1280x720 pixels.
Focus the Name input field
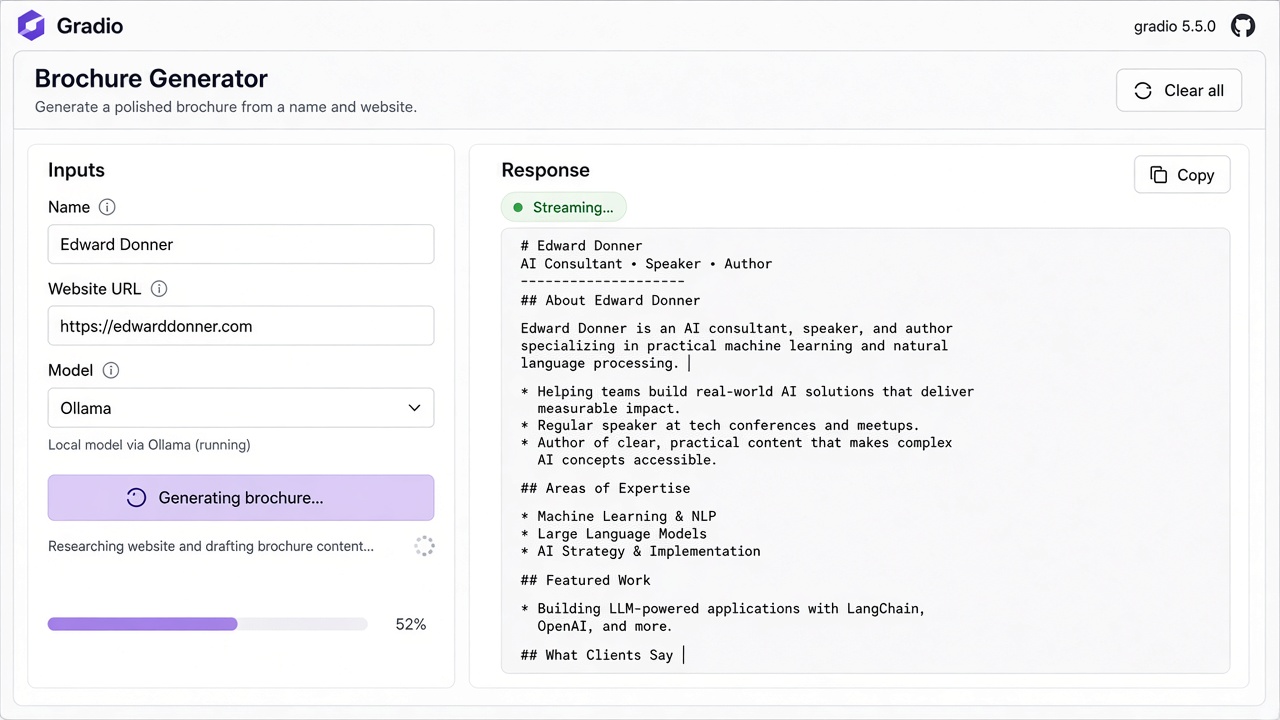[x=241, y=244]
